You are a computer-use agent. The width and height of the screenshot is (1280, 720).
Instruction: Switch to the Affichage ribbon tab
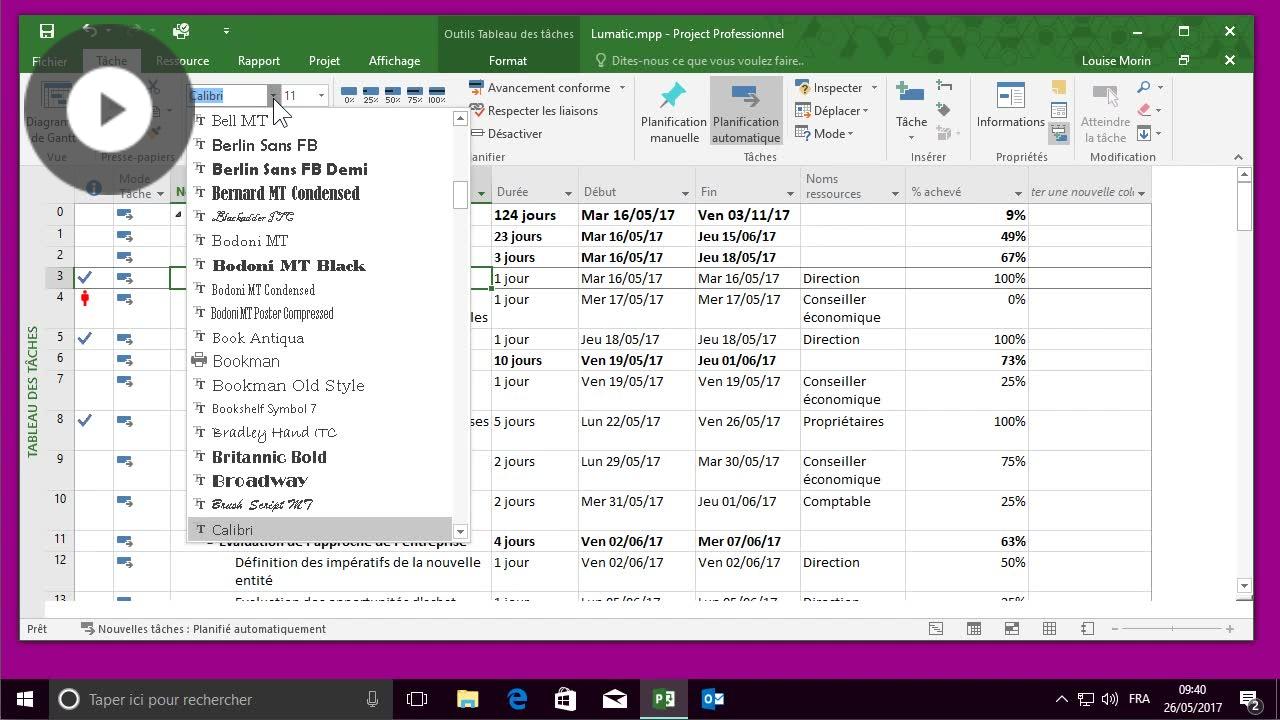point(393,60)
